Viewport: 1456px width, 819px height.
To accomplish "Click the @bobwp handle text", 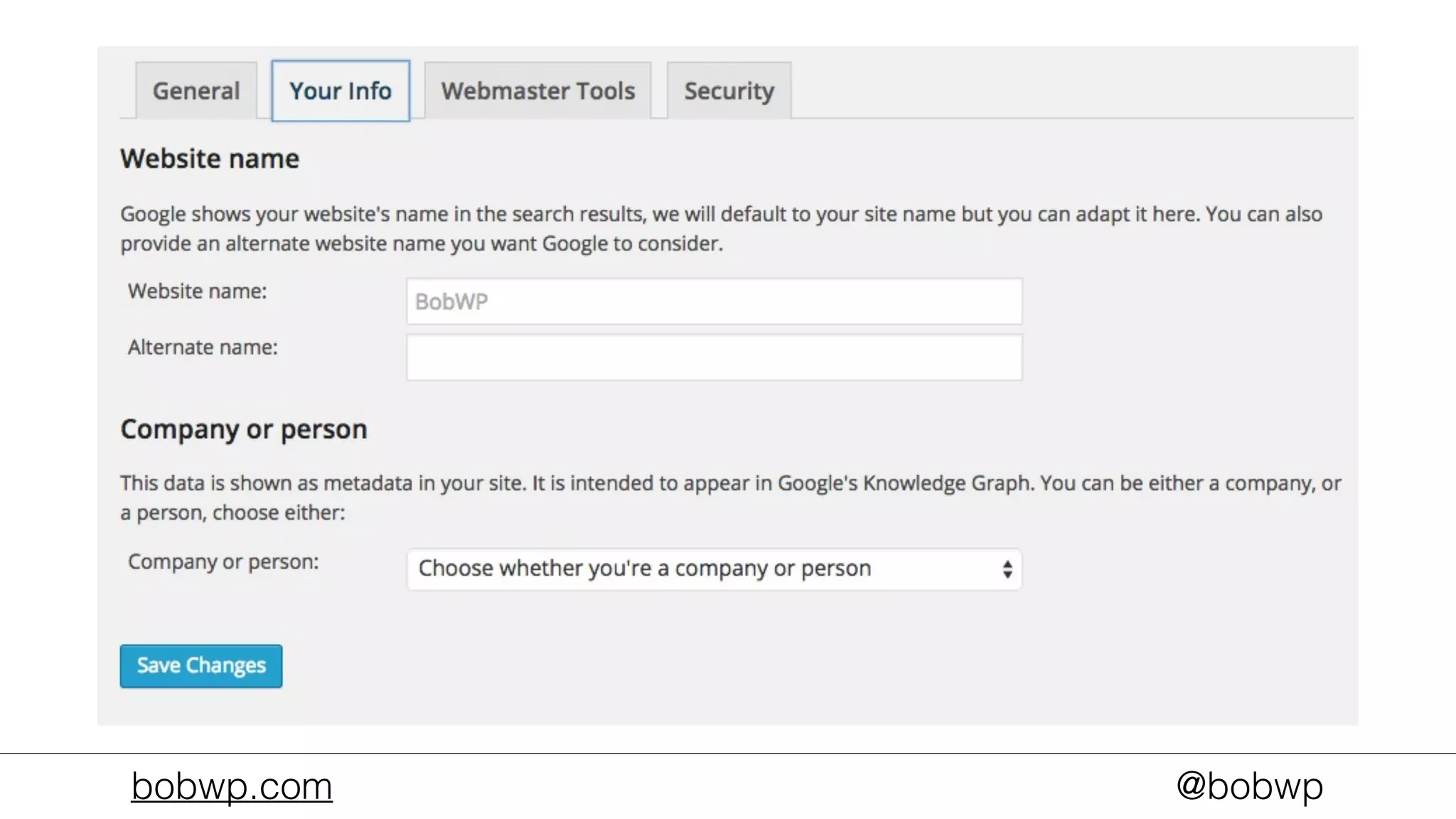I will [x=1249, y=786].
